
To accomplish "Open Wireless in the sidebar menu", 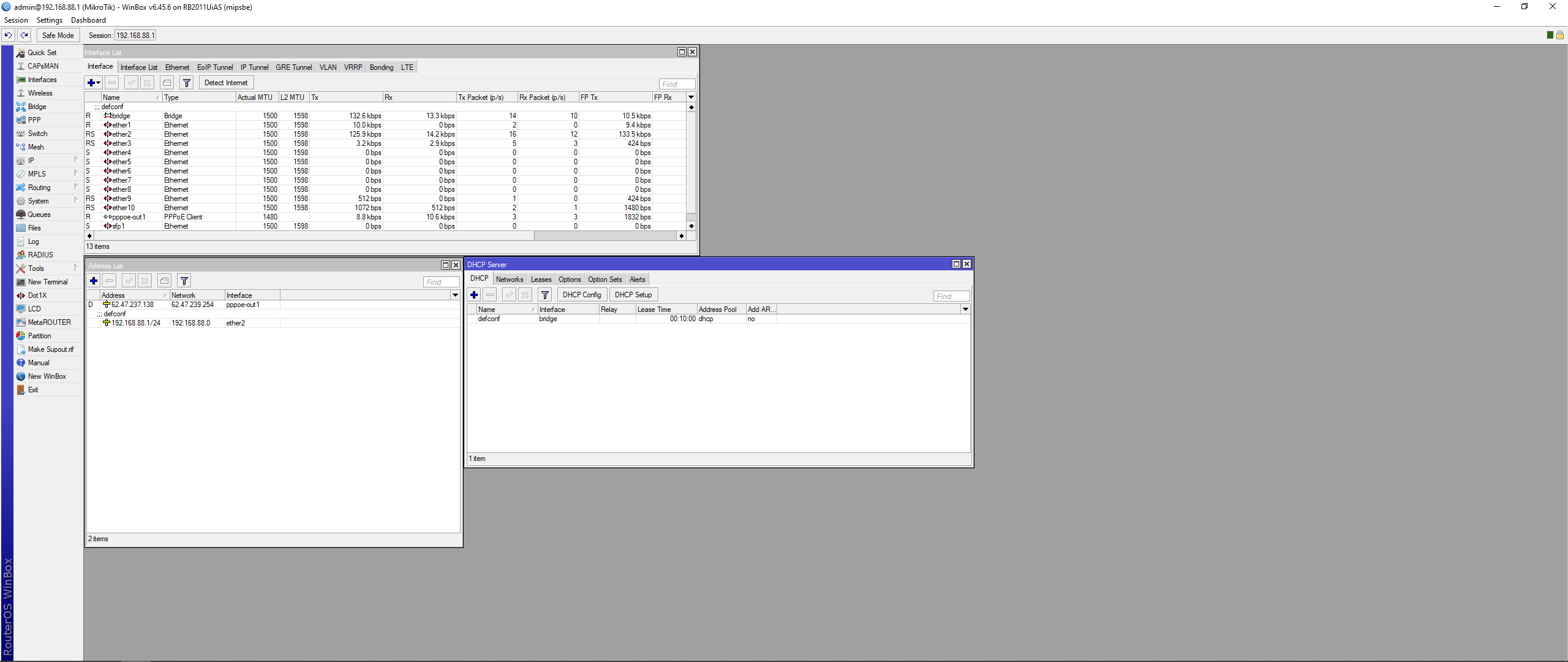I will (x=40, y=93).
